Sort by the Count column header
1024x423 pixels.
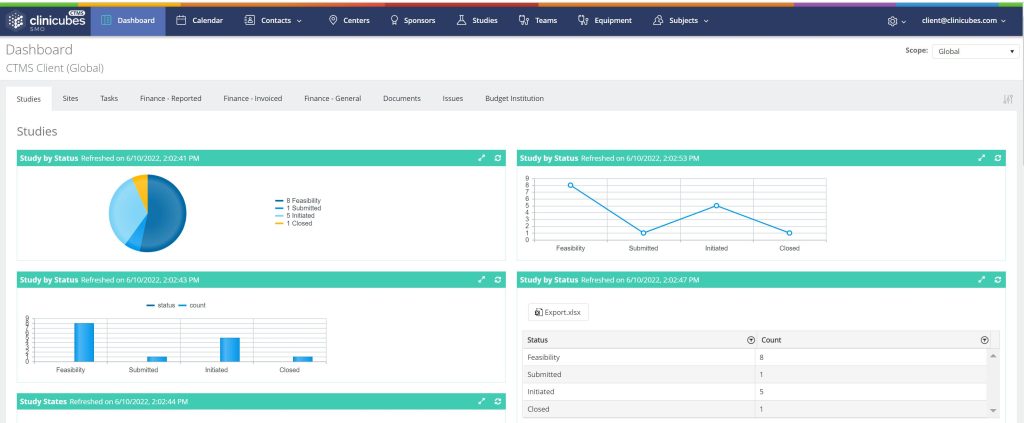pos(771,340)
